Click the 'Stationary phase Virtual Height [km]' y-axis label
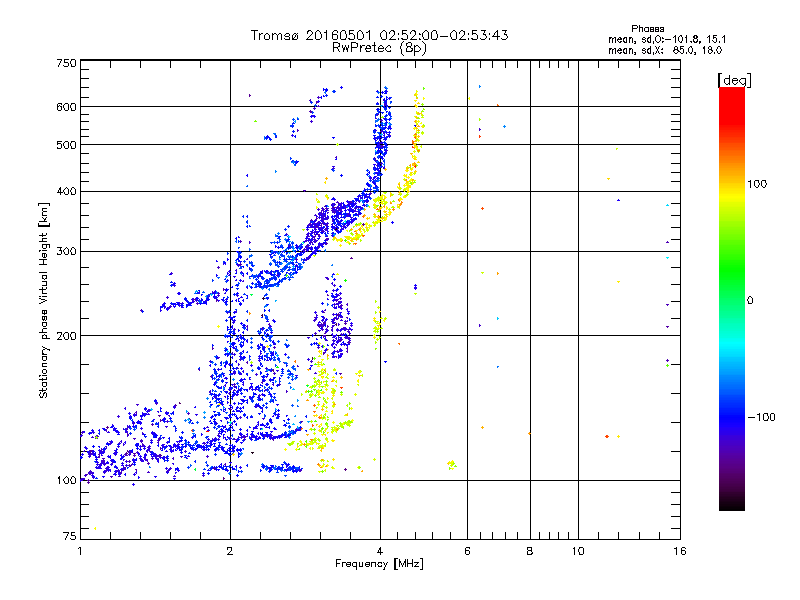The image size is (800, 600). (44, 300)
